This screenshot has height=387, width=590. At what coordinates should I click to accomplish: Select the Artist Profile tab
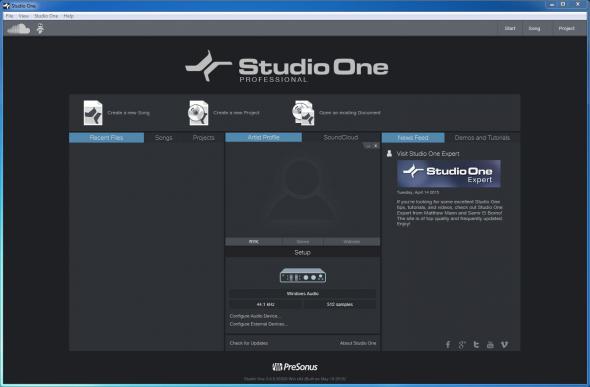263,138
